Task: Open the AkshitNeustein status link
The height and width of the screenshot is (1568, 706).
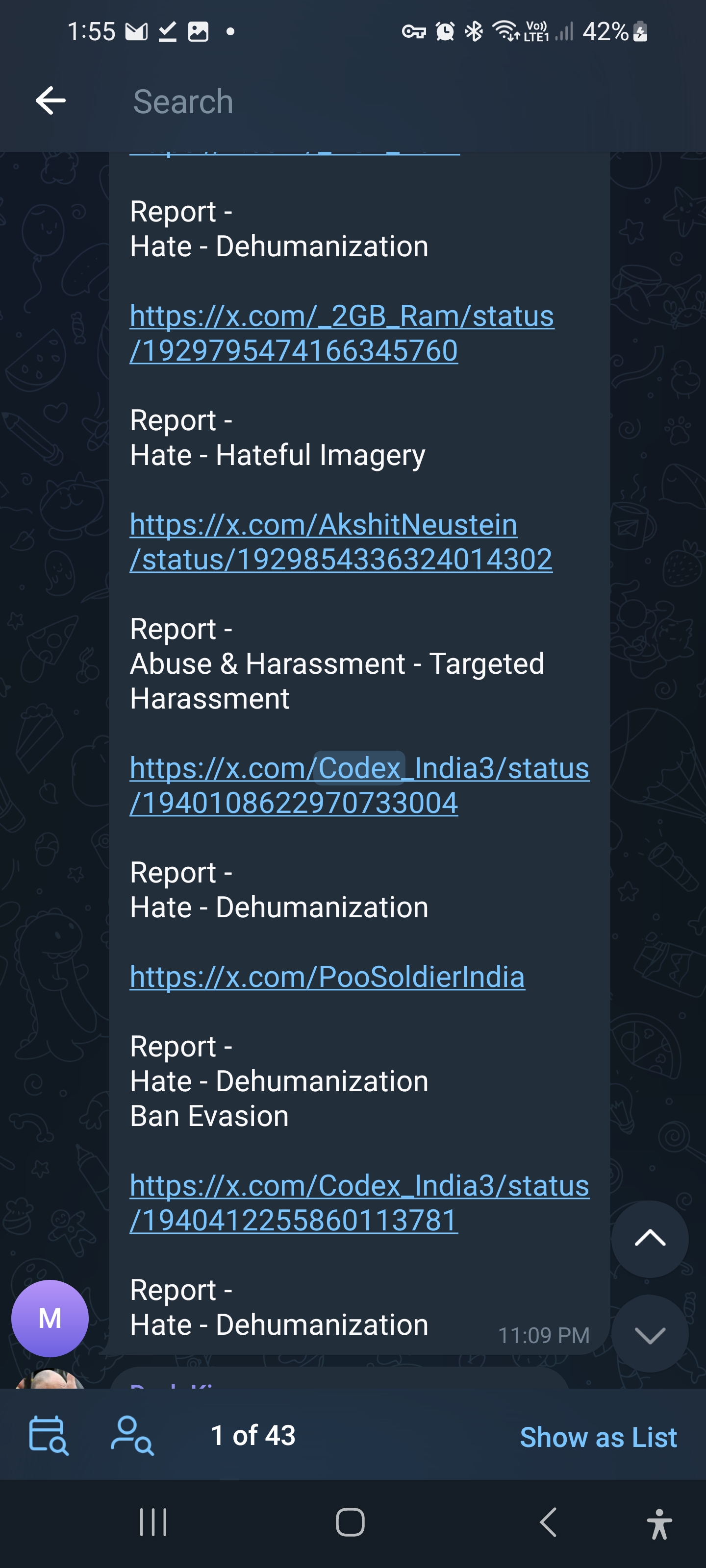Action: [x=341, y=542]
